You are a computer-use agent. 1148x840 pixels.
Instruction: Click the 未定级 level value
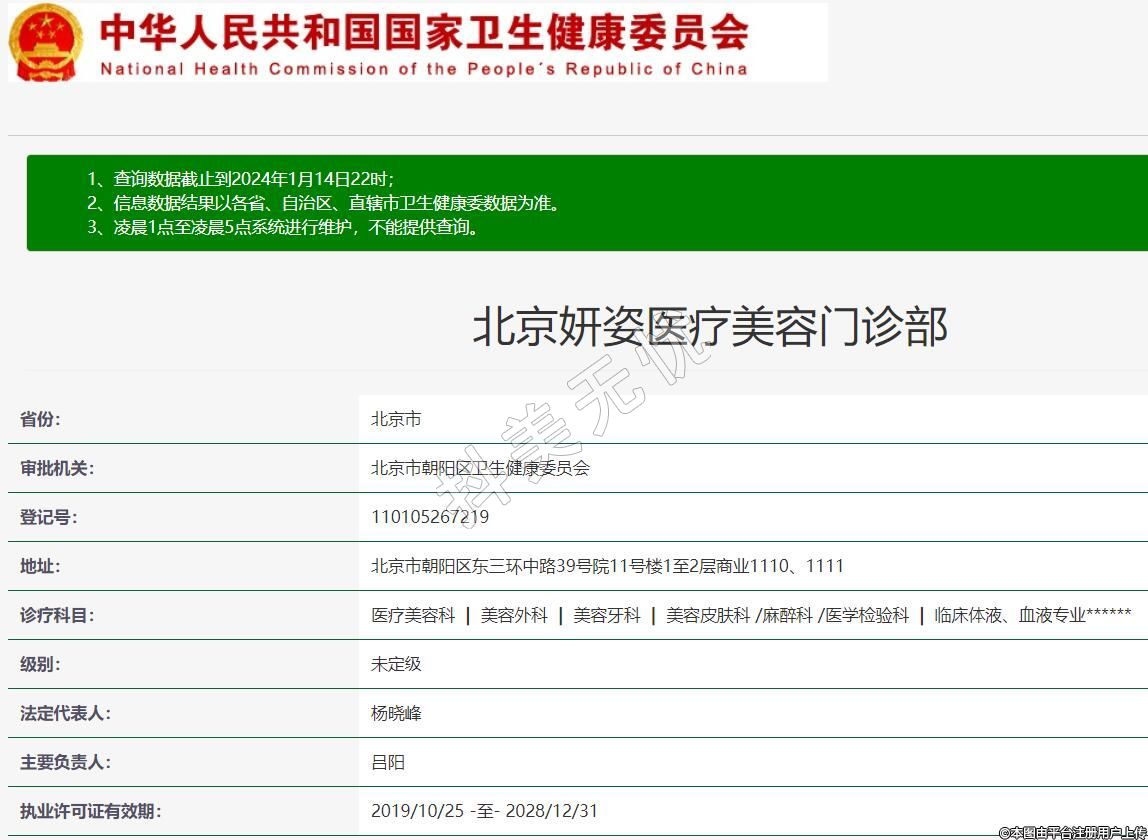pos(396,664)
